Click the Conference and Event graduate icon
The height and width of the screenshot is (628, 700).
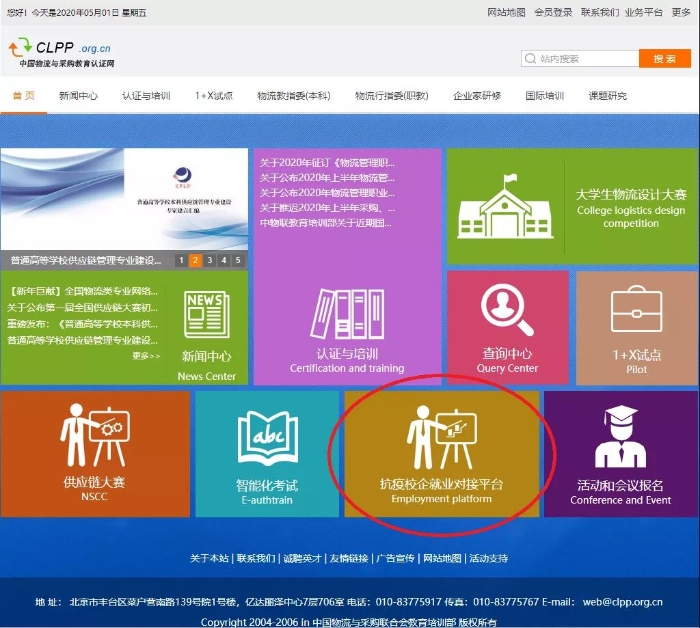pyautogui.click(x=620, y=437)
